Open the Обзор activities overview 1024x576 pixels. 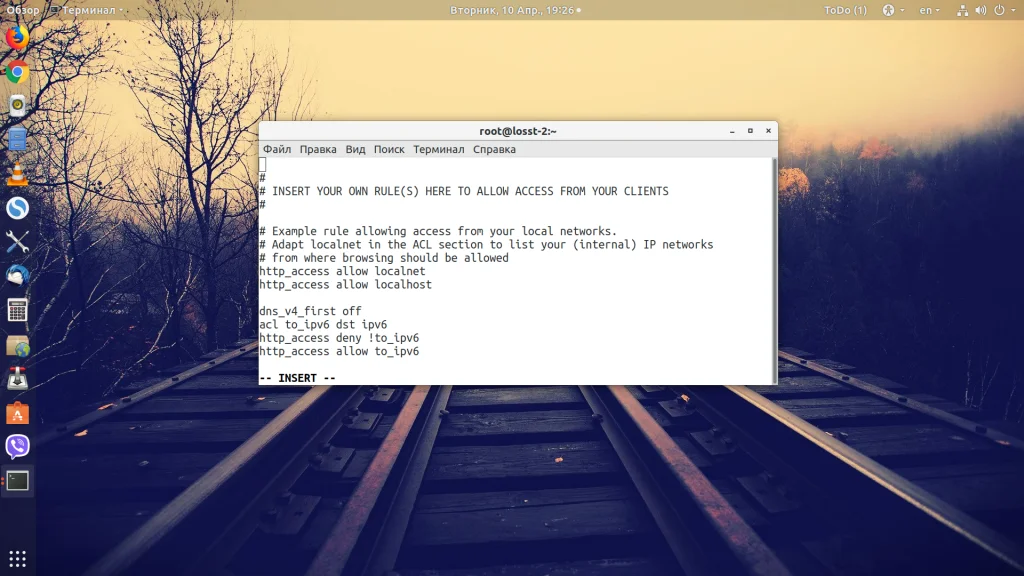(23, 10)
